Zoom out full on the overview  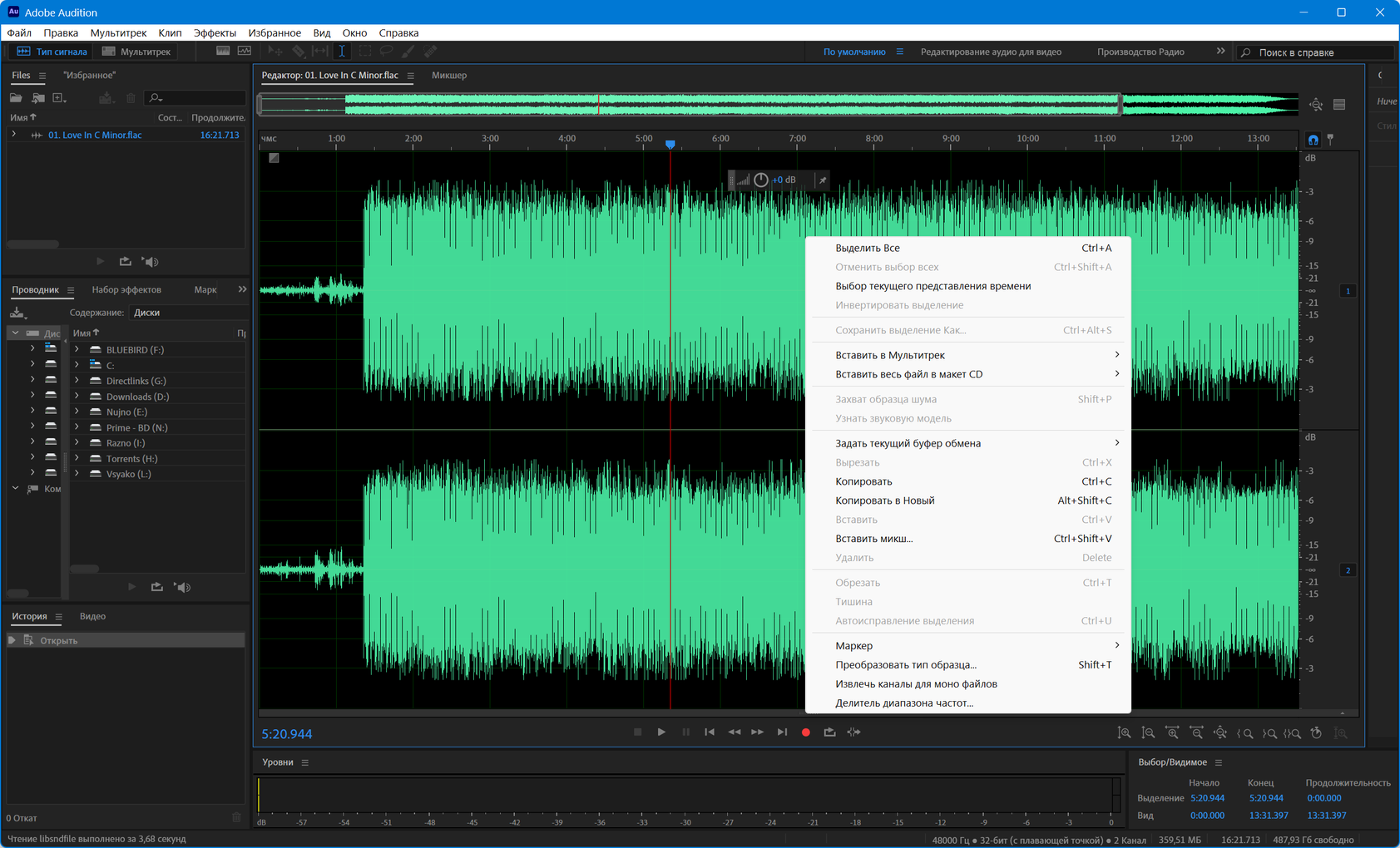1316,105
